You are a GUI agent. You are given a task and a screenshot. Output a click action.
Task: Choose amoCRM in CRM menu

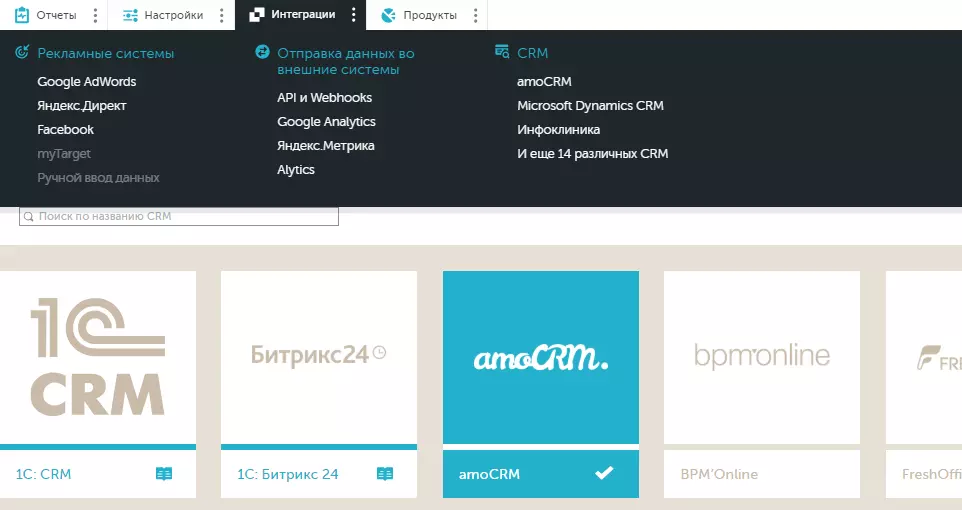544,82
